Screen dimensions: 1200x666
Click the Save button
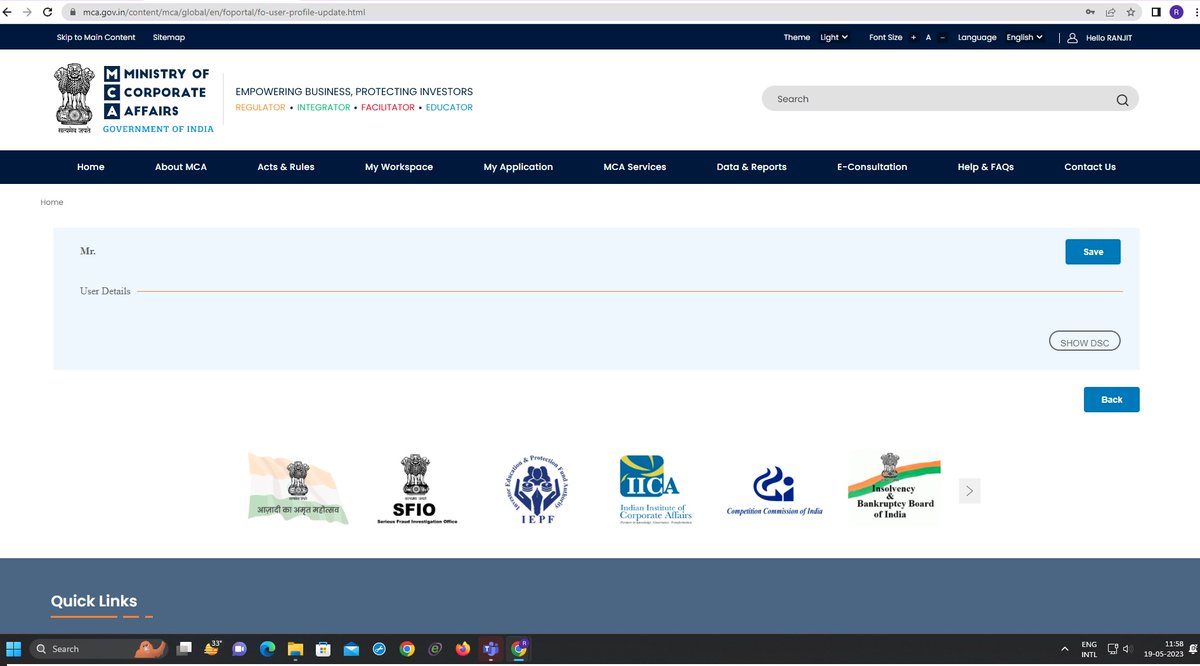[x=1093, y=252]
